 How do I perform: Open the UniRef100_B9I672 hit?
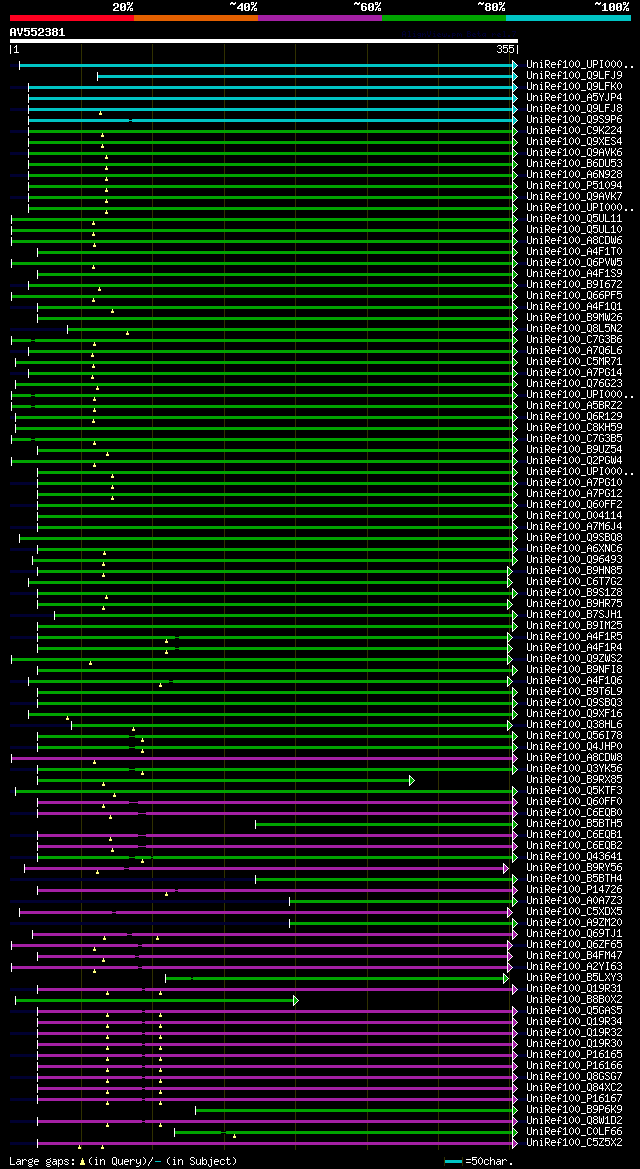click(x=574, y=284)
